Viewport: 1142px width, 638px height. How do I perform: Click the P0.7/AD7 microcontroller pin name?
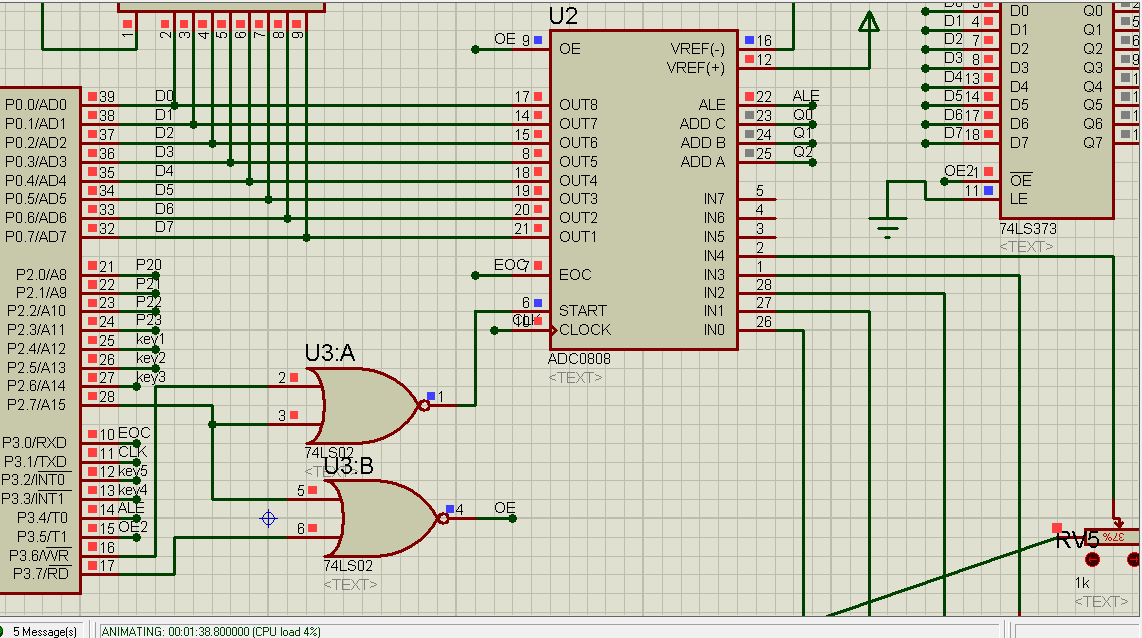(x=36, y=237)
